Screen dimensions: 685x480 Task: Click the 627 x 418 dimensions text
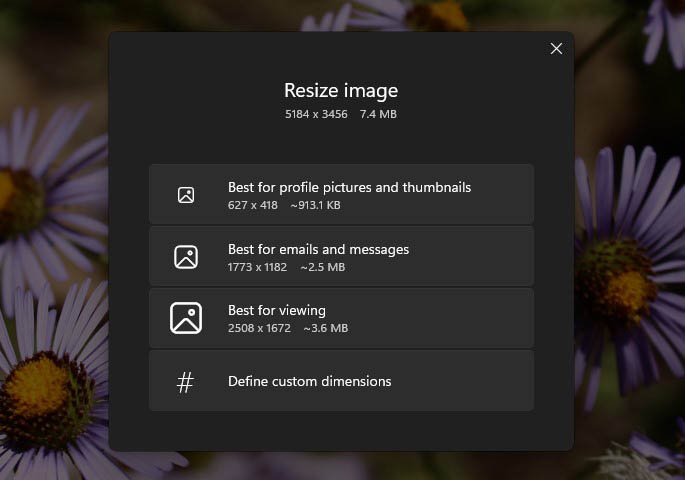click(x=252, y=205)
